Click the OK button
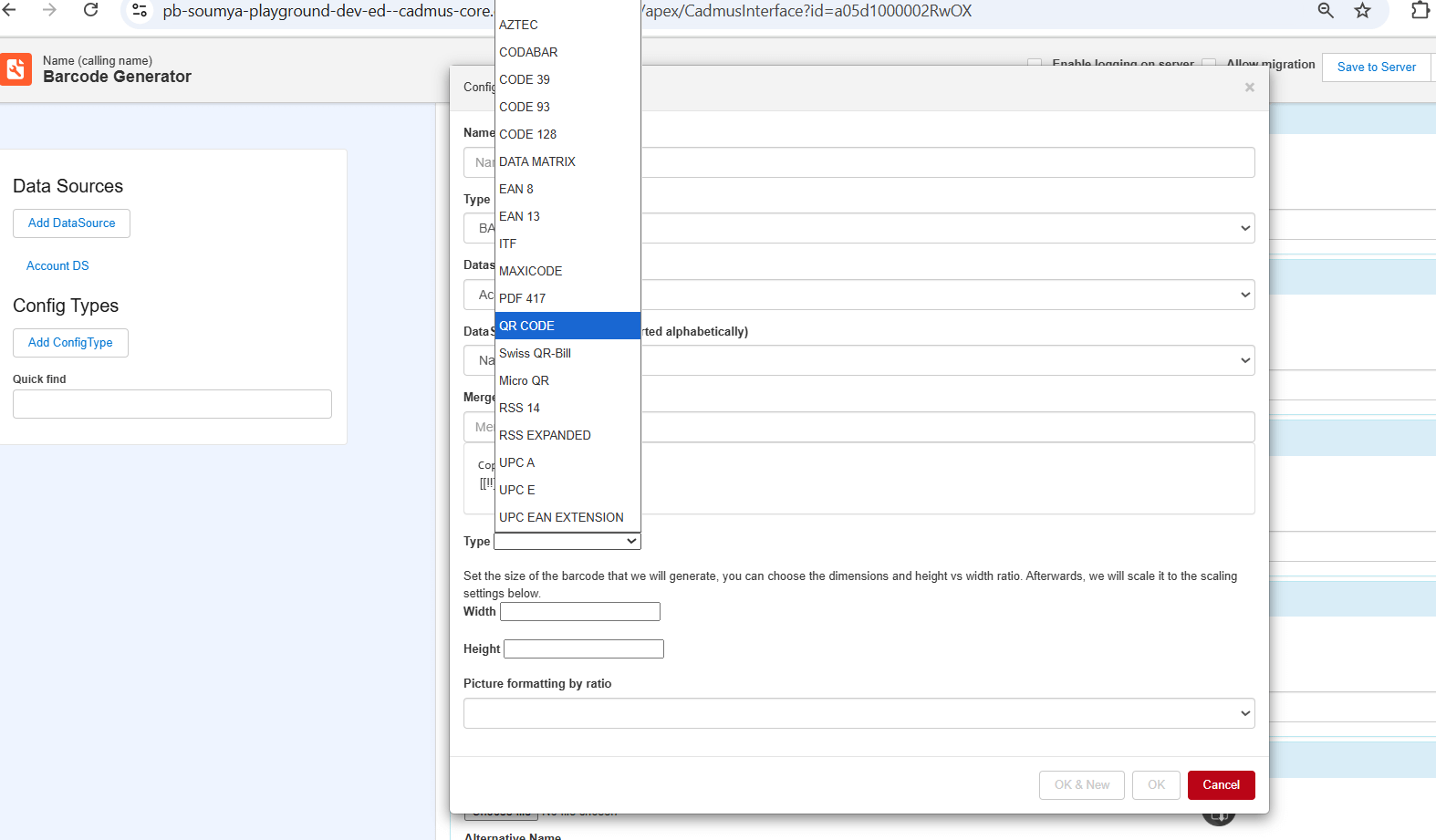The image size is (1436, 840). [x=1156, y=785]
